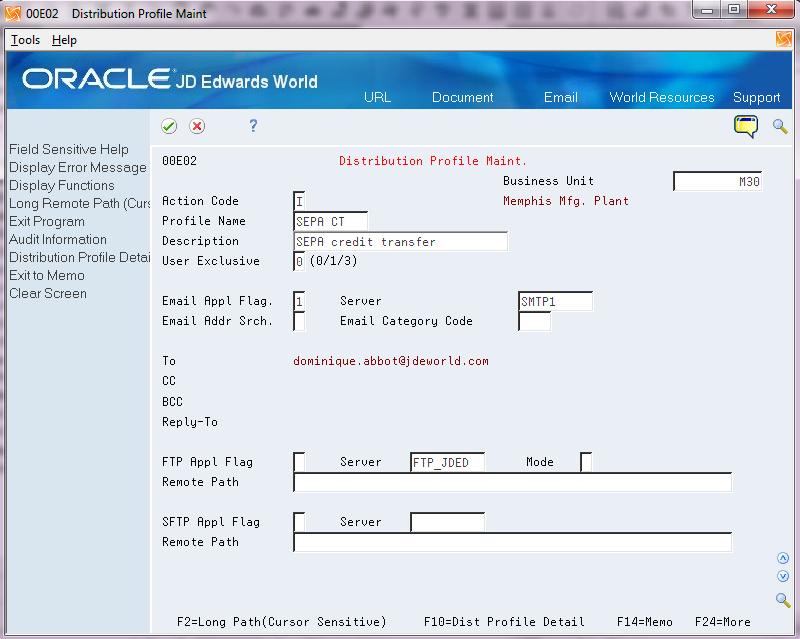Image resolution: width=800 pixels, height=639 pixels.
Task: Click the red X cancel icon
Action: click(x=197, y=126)
